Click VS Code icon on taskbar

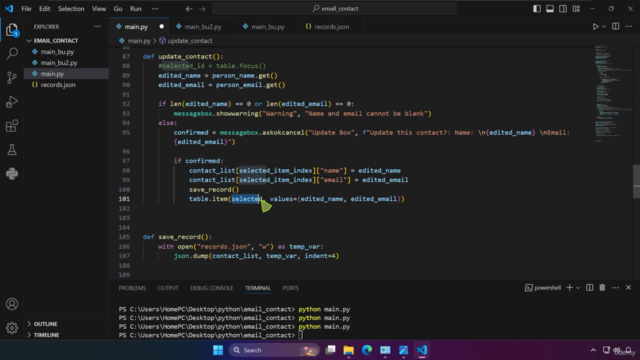422,350
